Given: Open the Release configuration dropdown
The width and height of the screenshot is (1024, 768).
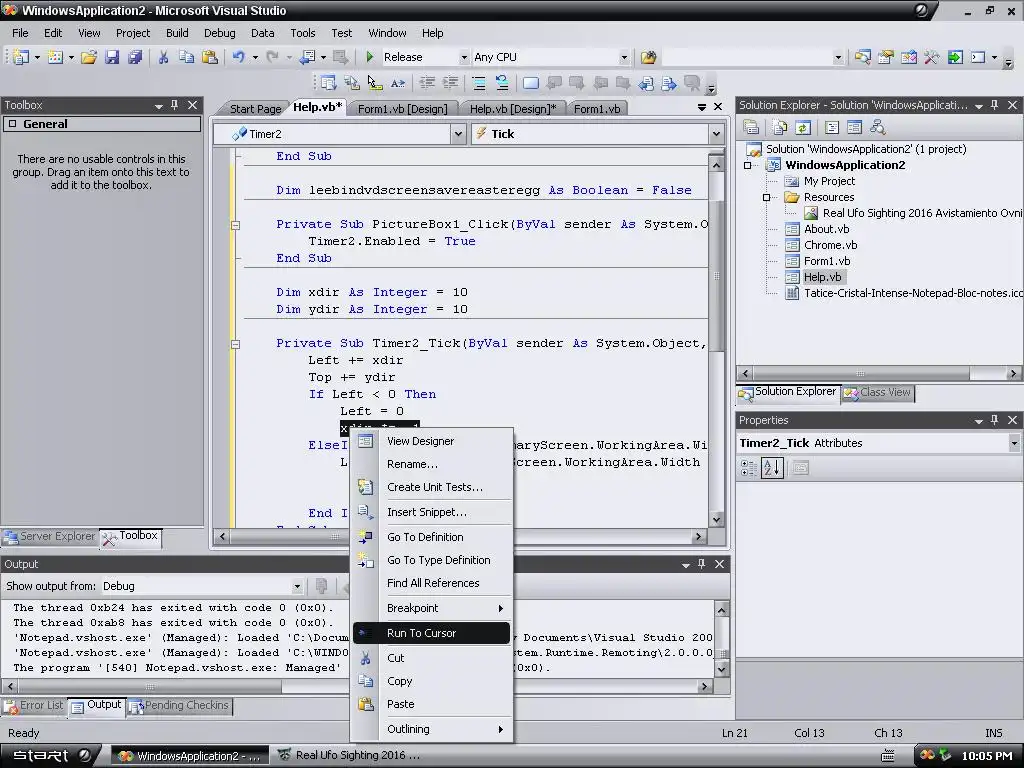Looking at the screenshot, I should click(x=464, y=57).
